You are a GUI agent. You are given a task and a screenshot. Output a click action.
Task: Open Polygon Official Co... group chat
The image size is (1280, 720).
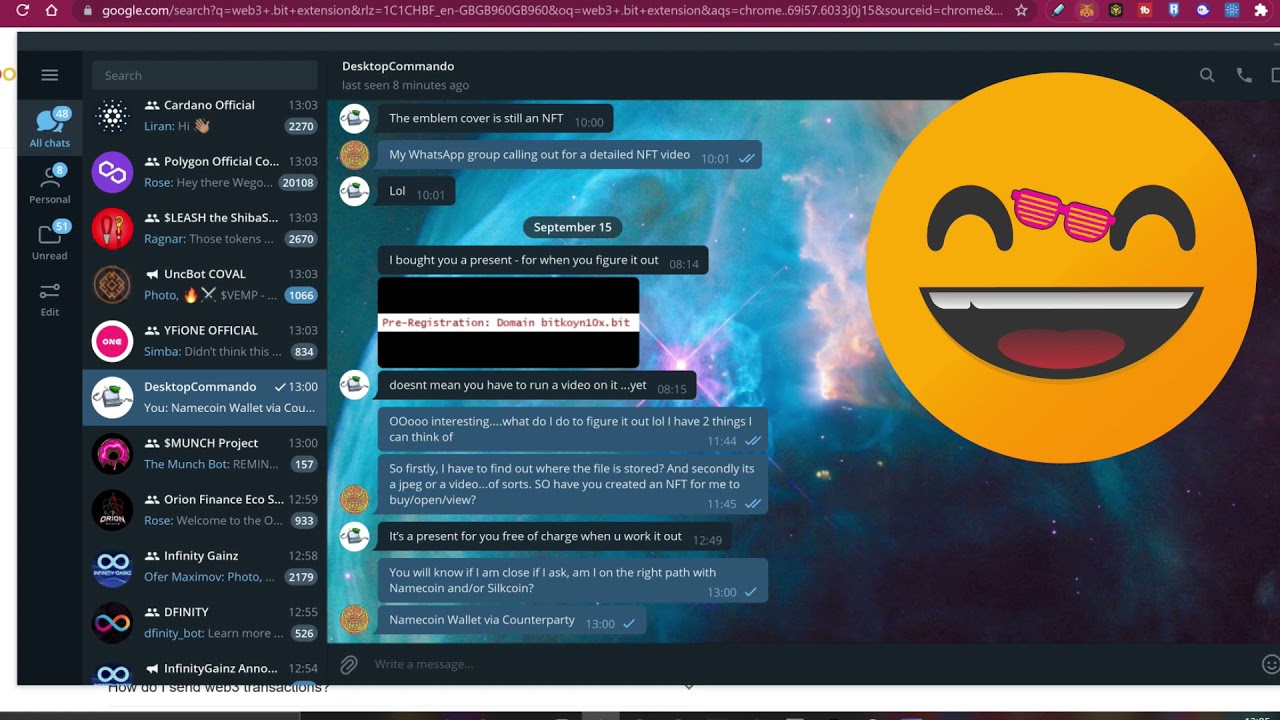point(205,172)
